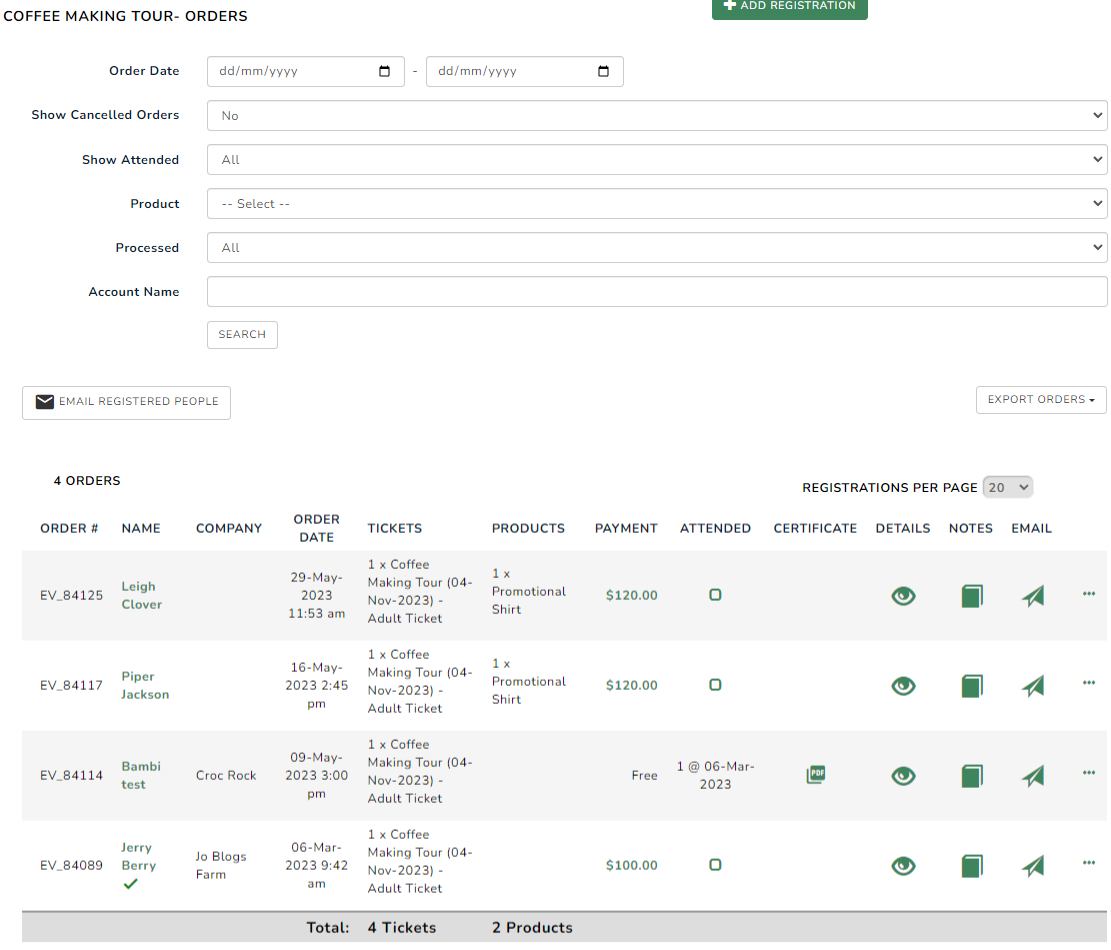
Task: Open more options for order EV_84117
Action: click(1089, 683)
